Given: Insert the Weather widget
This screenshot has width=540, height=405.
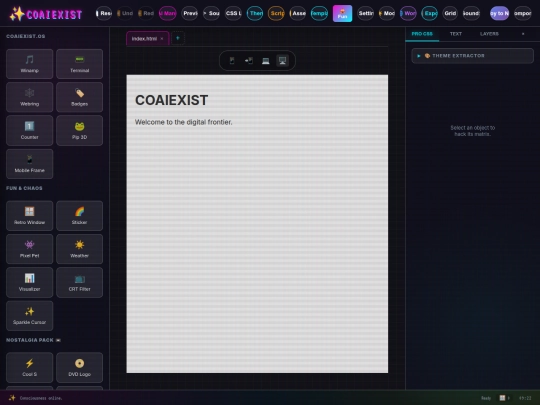Looking at the screenshot, I should (x=80, y=249).
